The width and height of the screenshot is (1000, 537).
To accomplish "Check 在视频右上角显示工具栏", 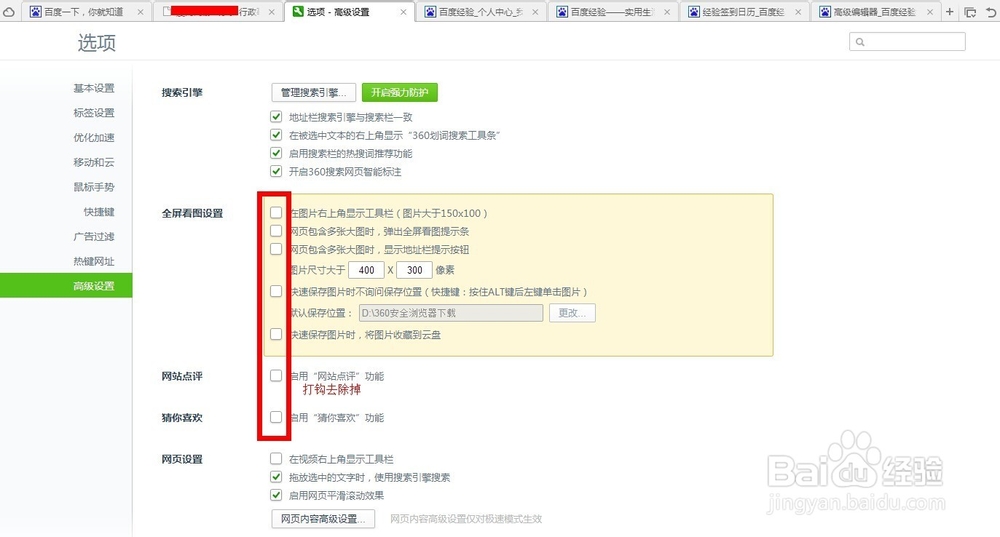I will point(276,459).
